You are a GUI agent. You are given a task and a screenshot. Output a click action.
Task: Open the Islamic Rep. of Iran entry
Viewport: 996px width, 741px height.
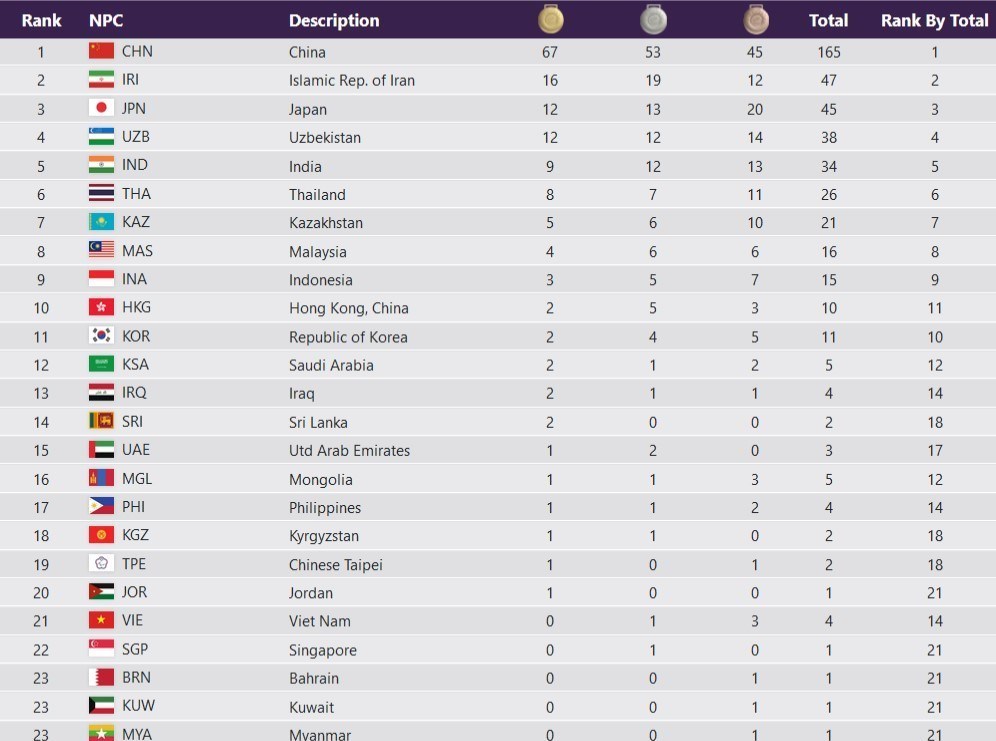pos(351,80)
